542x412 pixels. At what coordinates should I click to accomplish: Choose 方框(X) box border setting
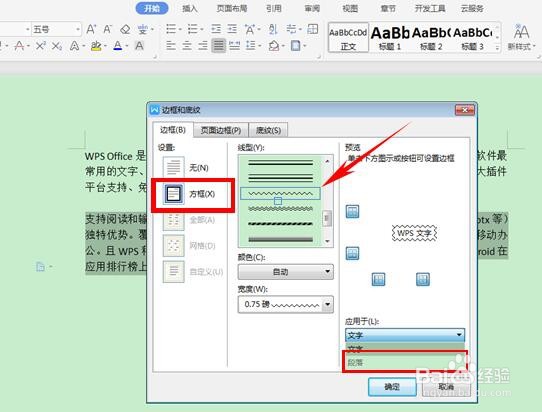(189, 194)
